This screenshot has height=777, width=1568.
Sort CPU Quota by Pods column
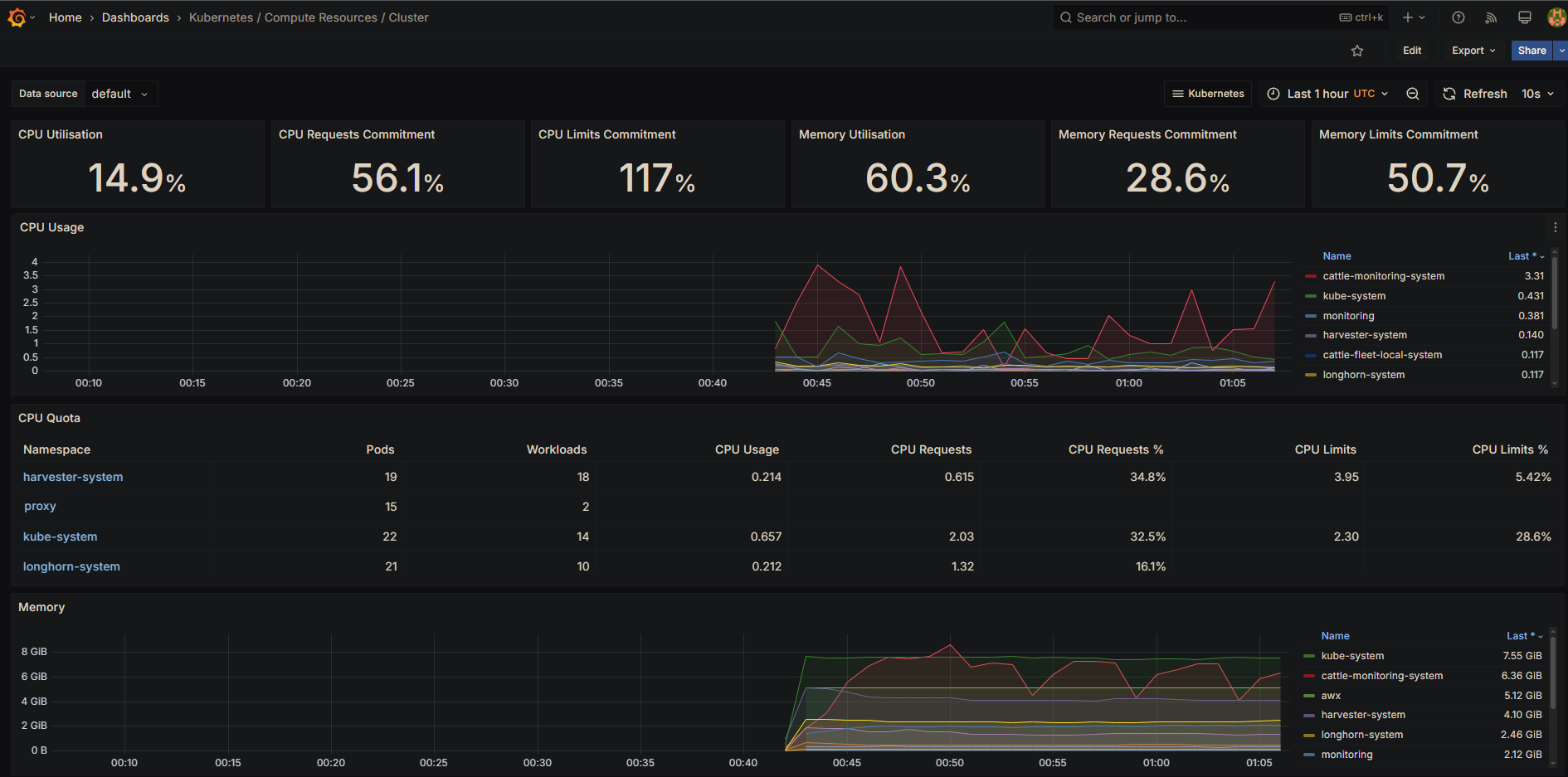(380, 449)
